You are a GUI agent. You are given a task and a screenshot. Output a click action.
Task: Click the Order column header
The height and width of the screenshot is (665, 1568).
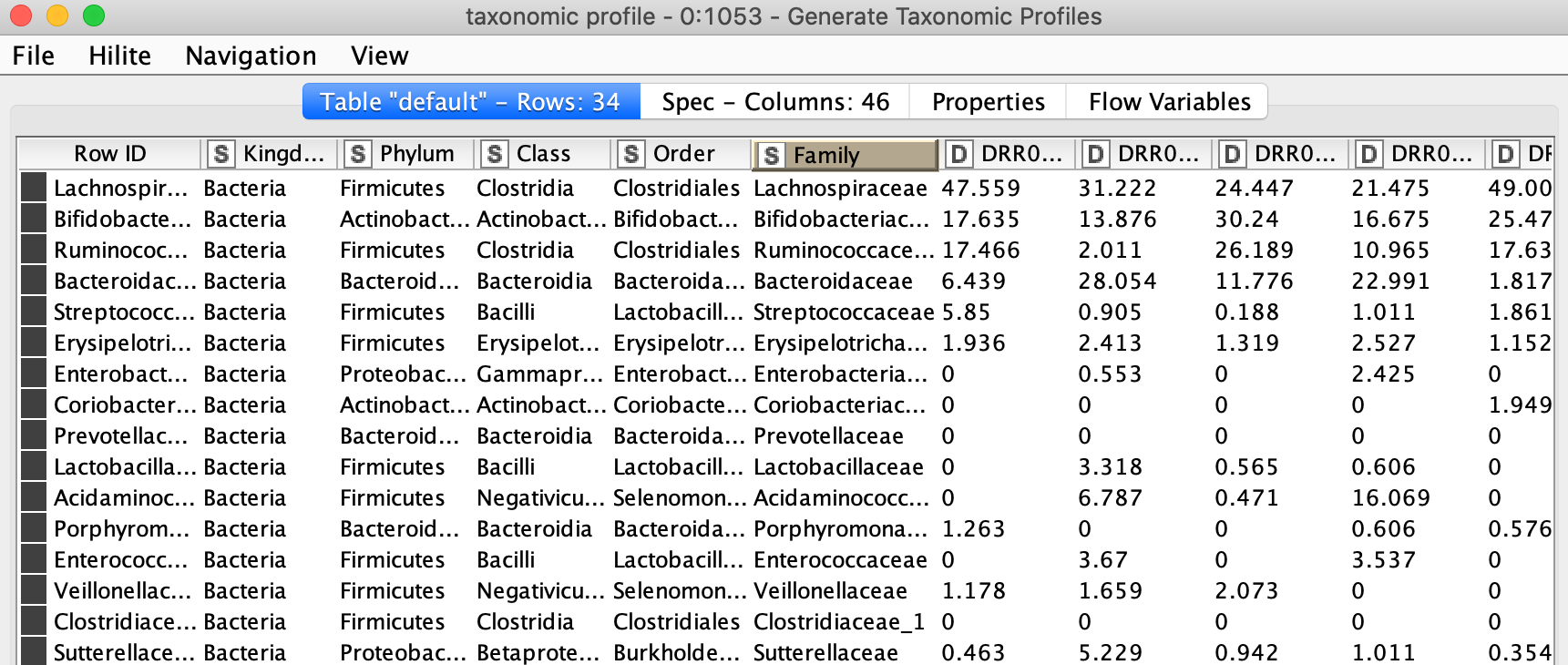click(x=681, y=153)
